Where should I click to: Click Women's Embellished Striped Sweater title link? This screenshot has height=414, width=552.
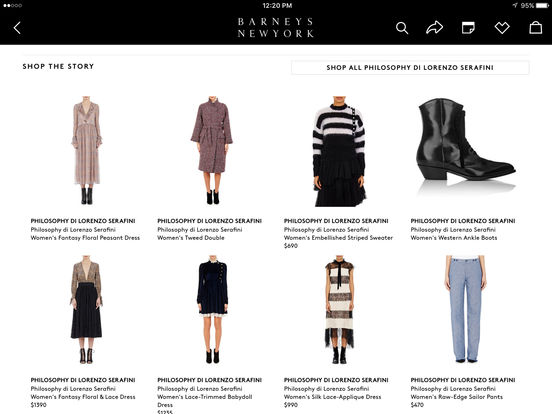pos(338,238)
